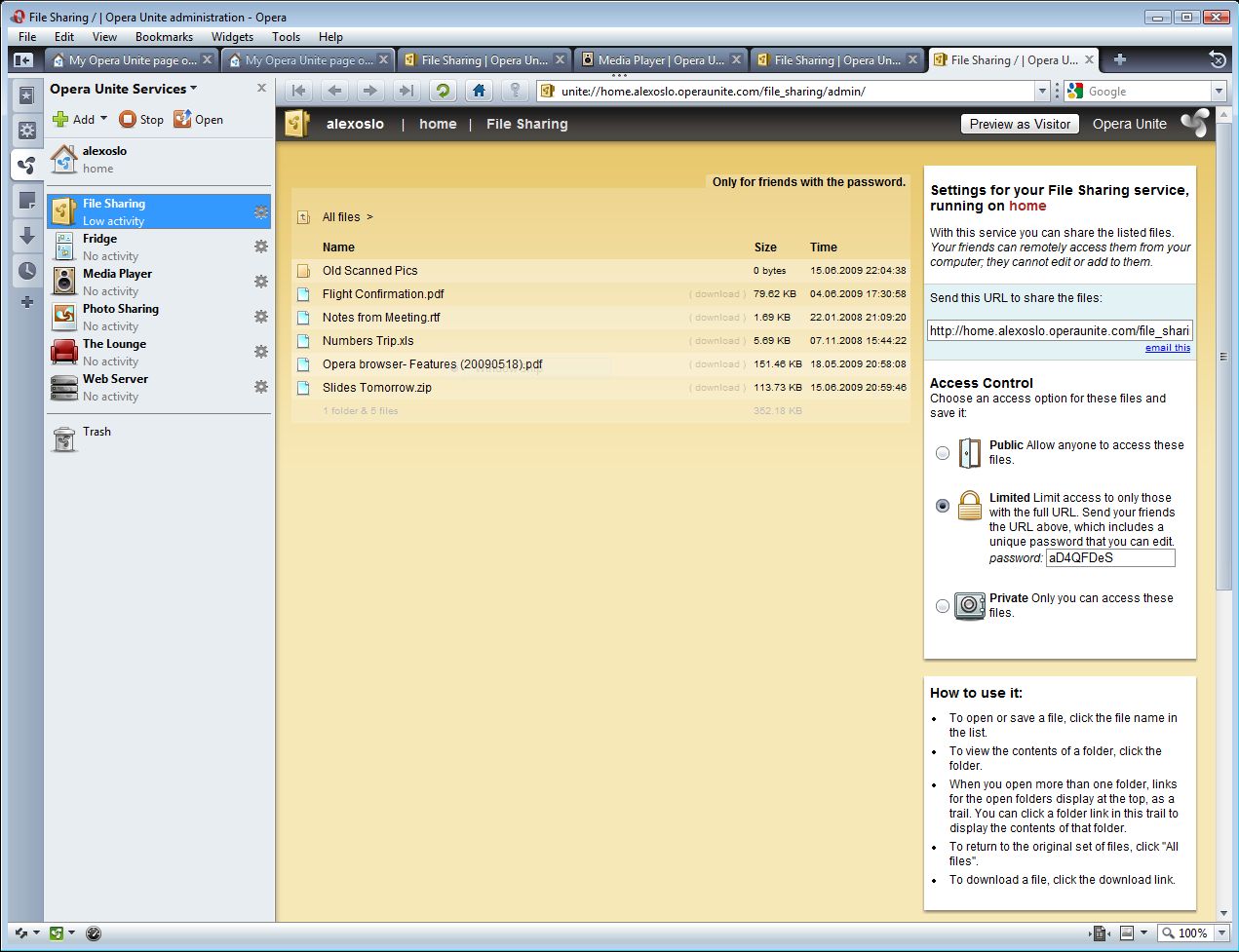Open the Bookmarks menu
This screenshot has width=1239, height=952.
pos(164,37)
